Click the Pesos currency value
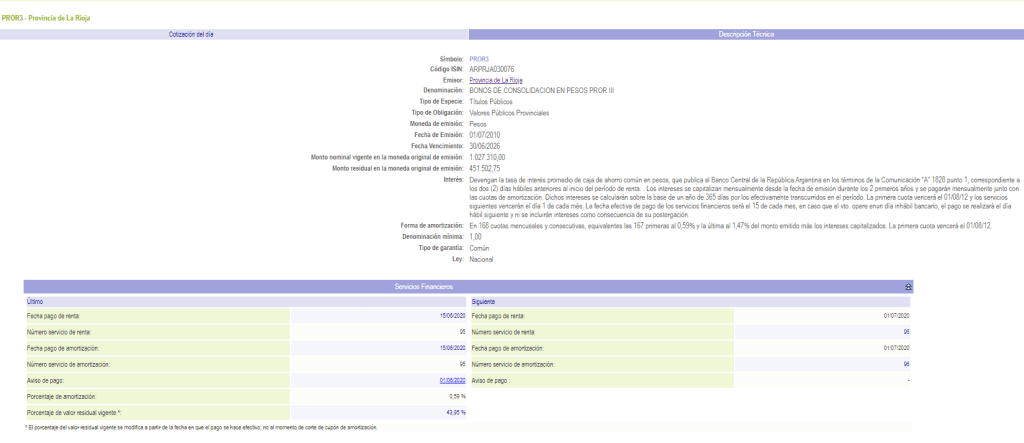Screen dimensions: 1024x443 tap(478, 124)
